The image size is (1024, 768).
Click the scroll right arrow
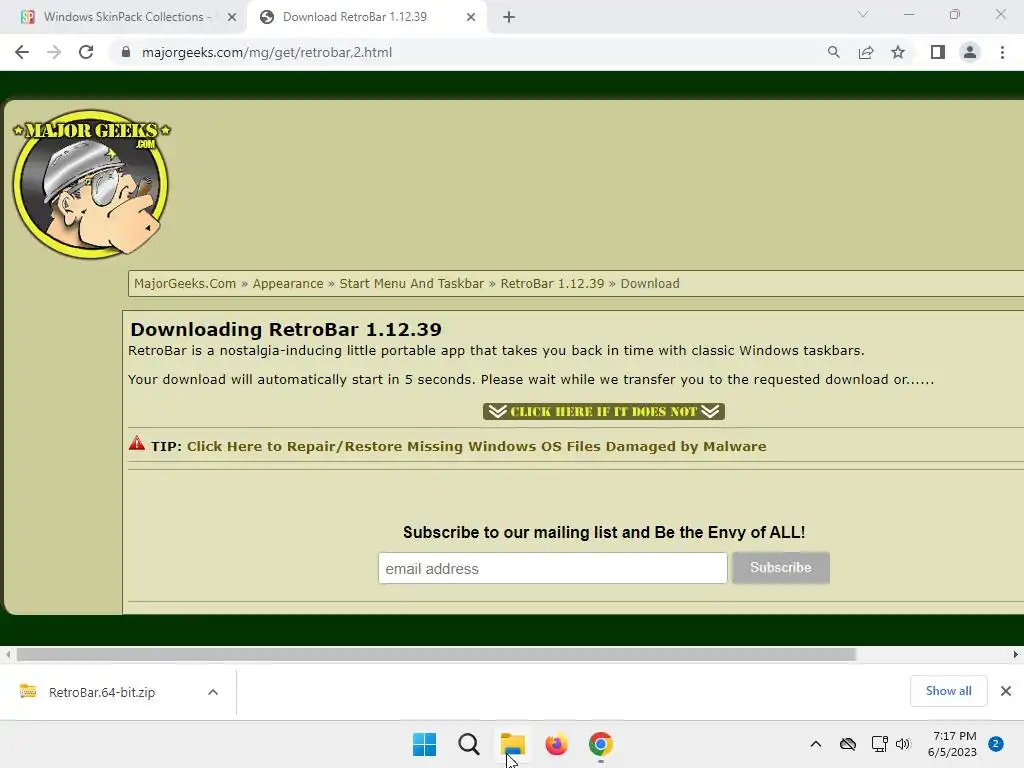pyautogui.click(x=1016, y=654)
